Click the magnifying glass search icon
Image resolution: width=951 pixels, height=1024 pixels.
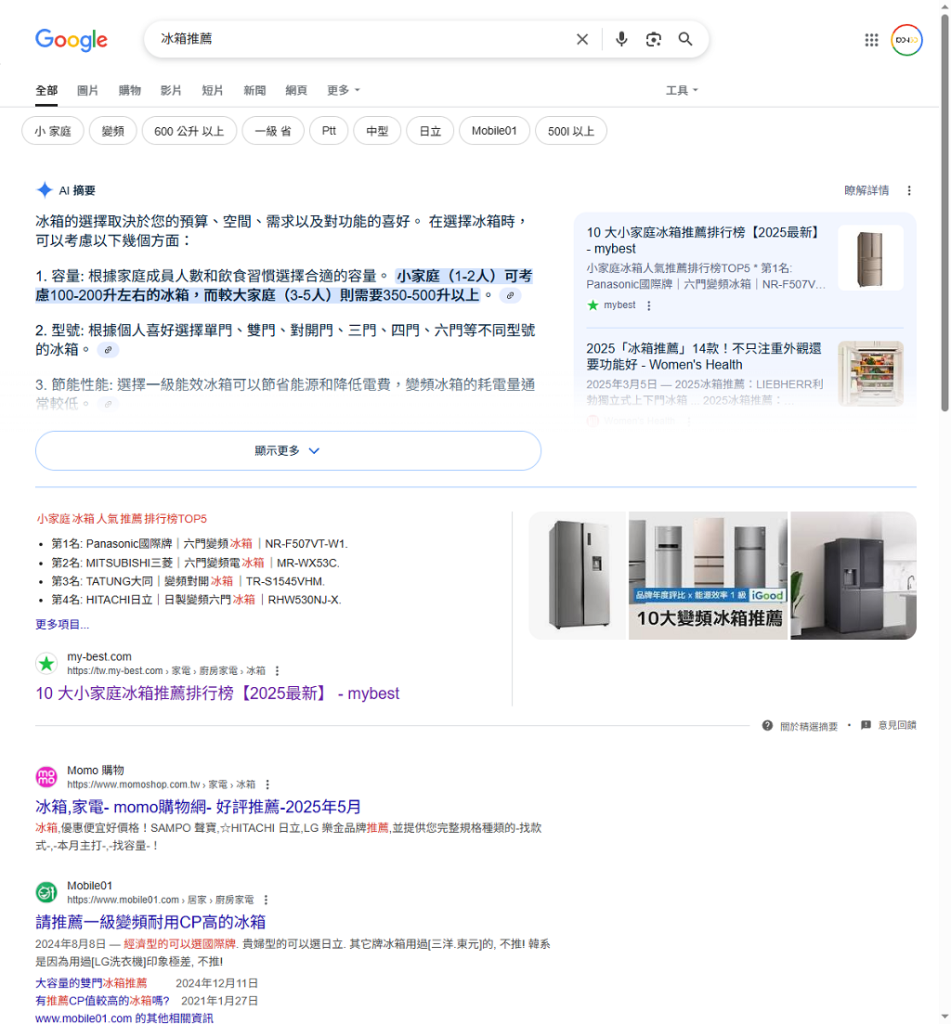[685, 39]
